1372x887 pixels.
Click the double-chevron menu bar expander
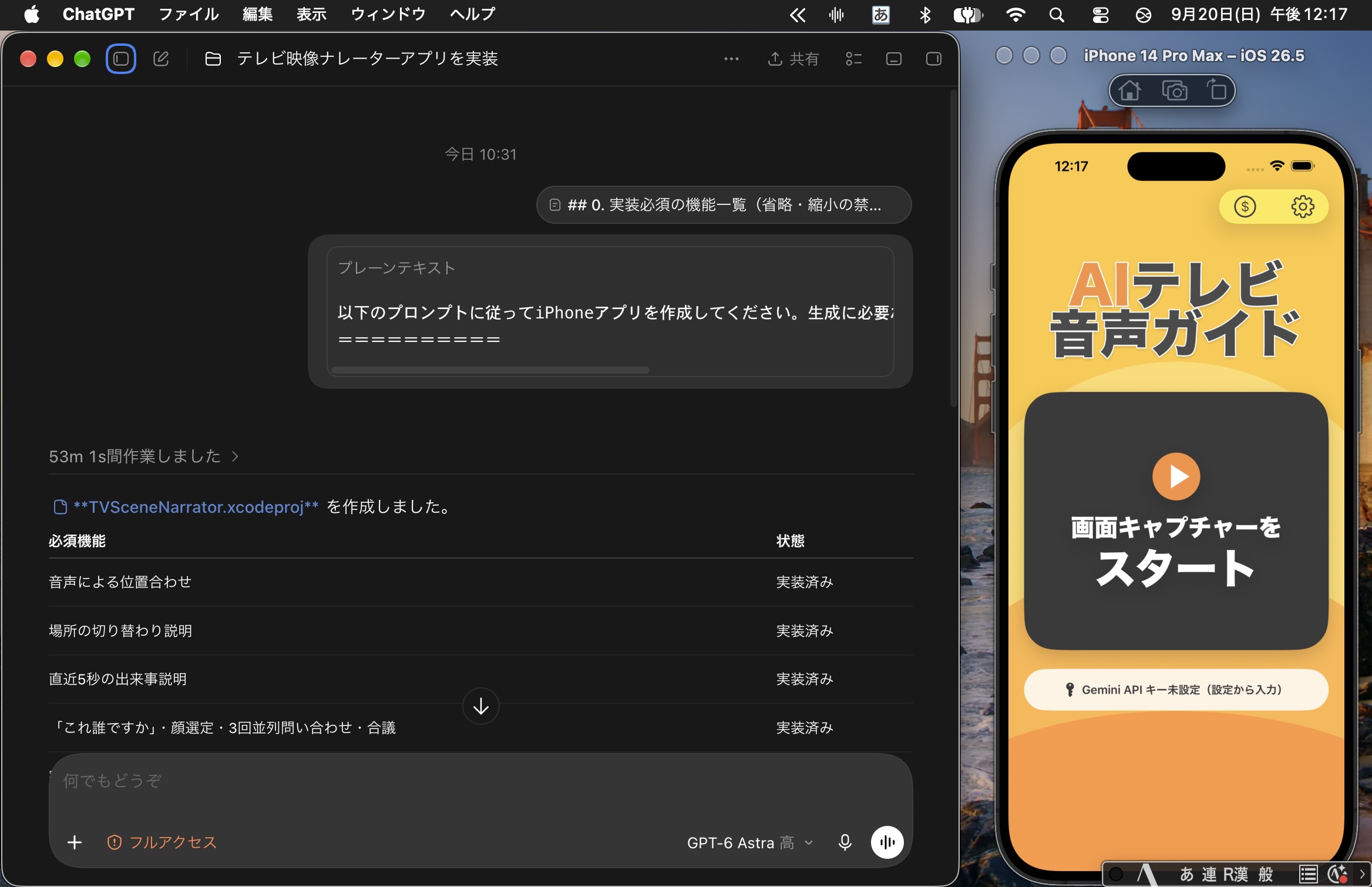(797, 15)
